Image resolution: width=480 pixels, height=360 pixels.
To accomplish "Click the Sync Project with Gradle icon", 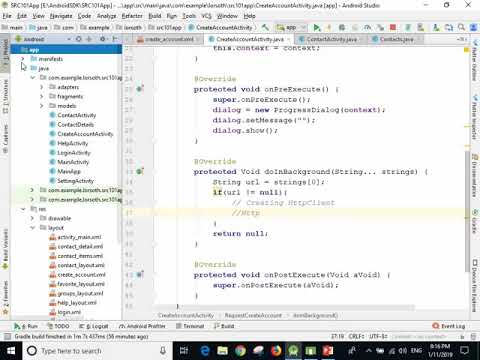I will coord(408,27).
